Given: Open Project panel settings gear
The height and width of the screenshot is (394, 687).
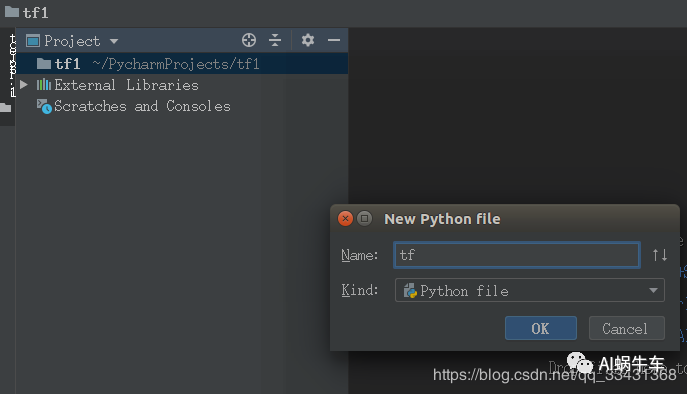Looking at the screenshot, I should (308, 40).
